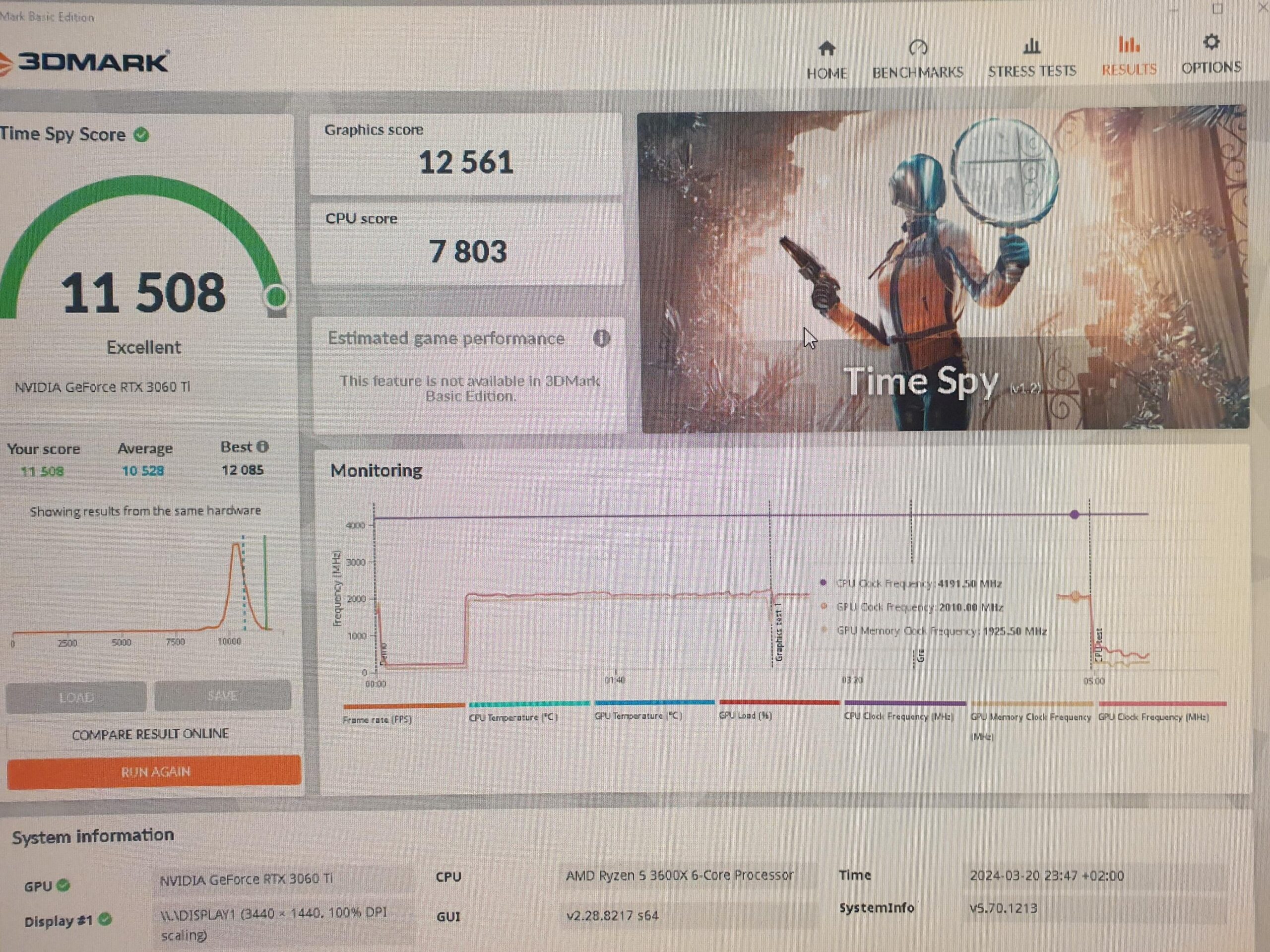Open STRESS TESTS section
This screenshot has width=1270, height=952.
[1032, 71]
